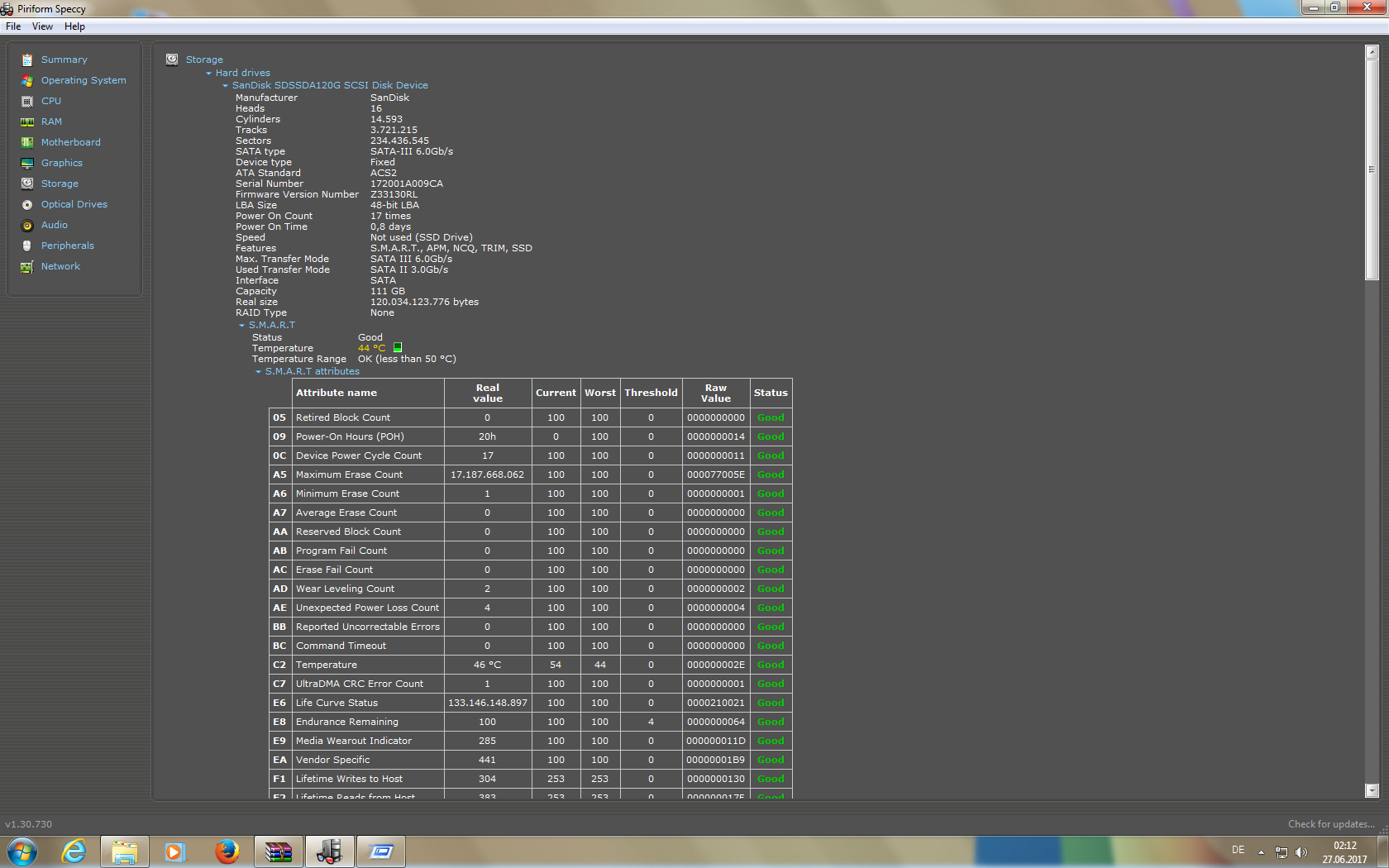Select the Maximum Erase Count real value 17.187.668.062
Image resolution: width=1389 pixels, height=868 pixels.
click(488, 475)
